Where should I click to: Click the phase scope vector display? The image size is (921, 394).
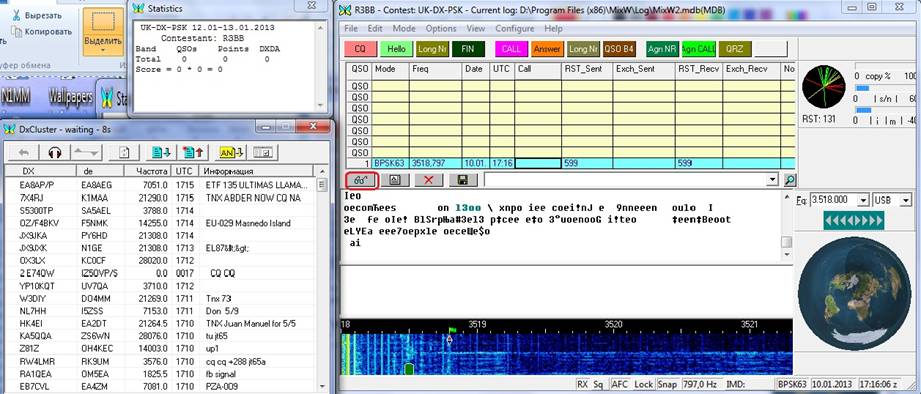[823, 86]
